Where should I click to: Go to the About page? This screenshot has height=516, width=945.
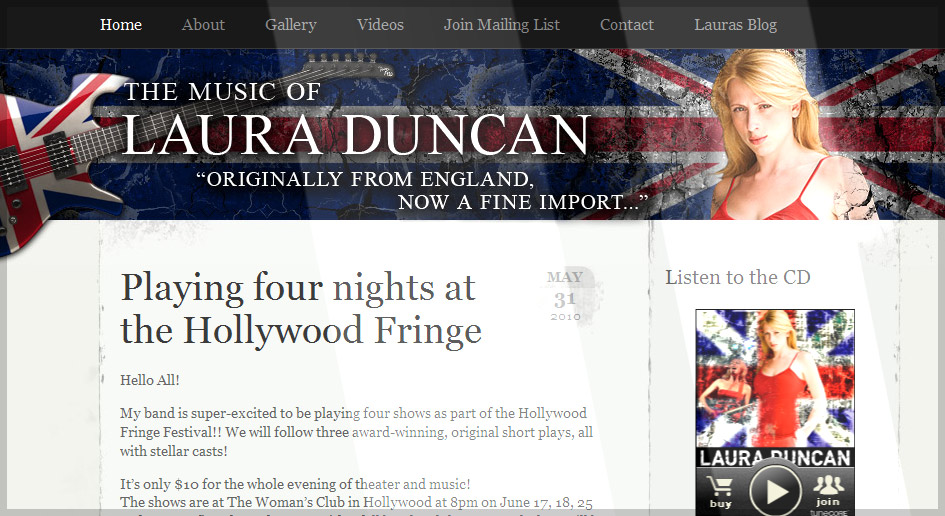(x=203, y=25)
